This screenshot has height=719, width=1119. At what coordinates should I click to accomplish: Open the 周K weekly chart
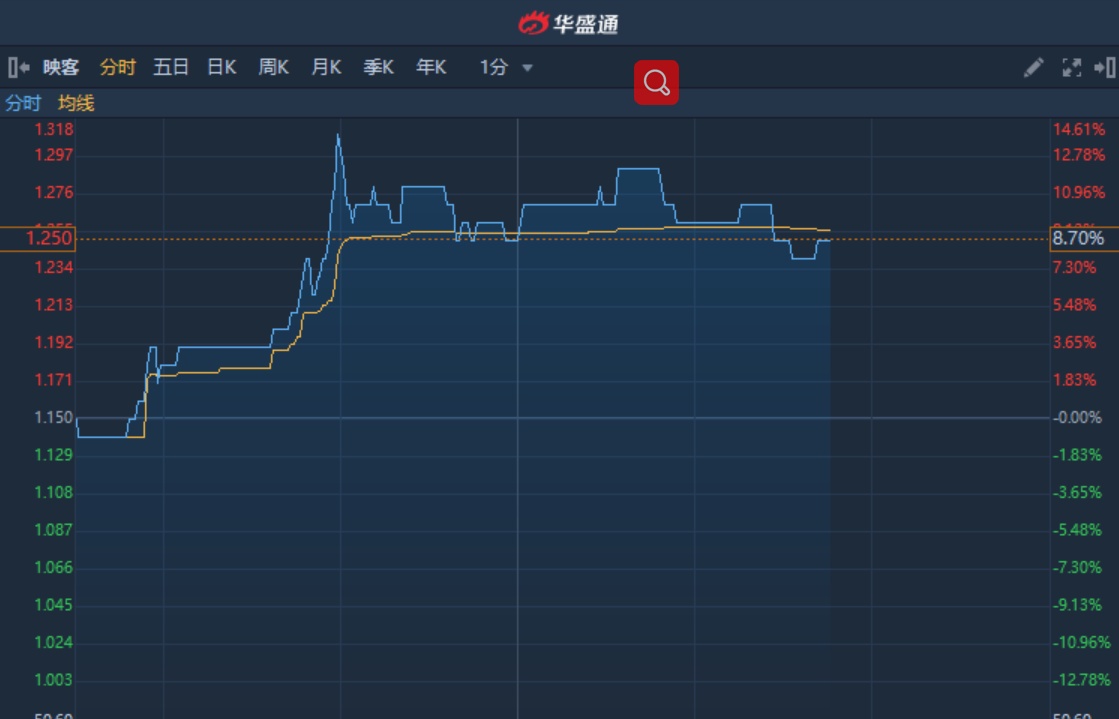[273, 68]
